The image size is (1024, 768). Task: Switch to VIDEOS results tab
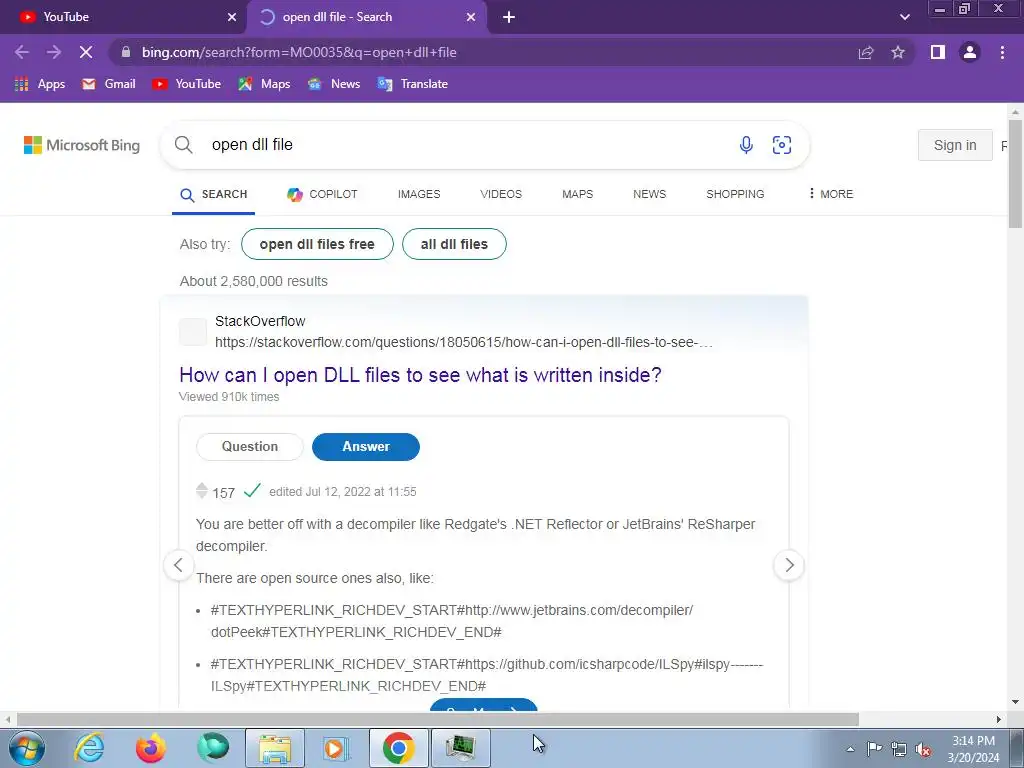[501, 194]
